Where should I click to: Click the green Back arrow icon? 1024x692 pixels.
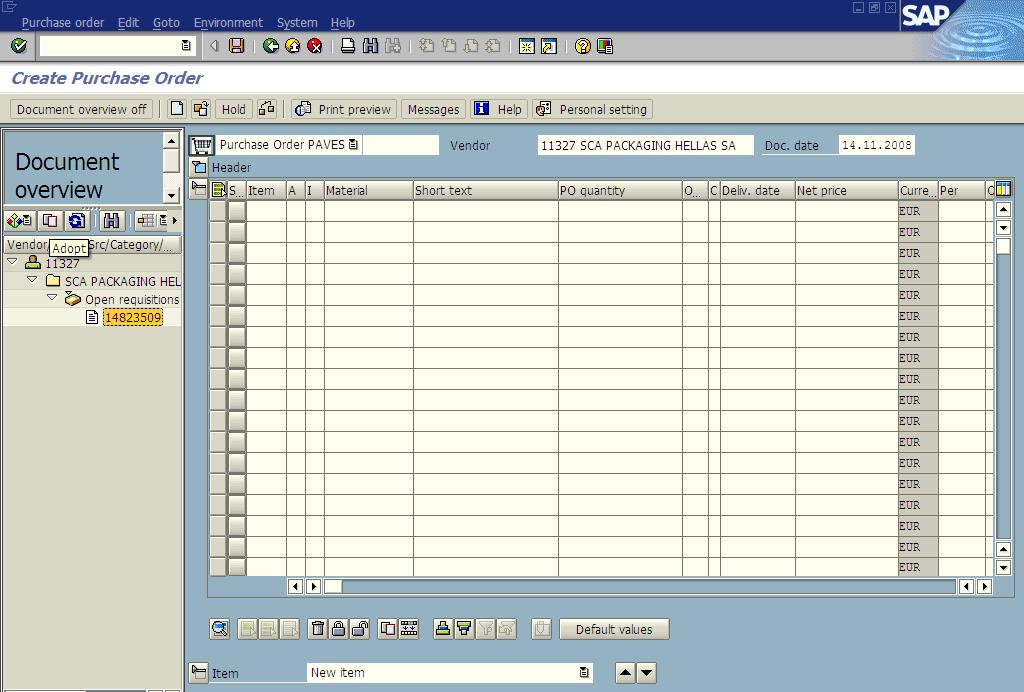270,46
